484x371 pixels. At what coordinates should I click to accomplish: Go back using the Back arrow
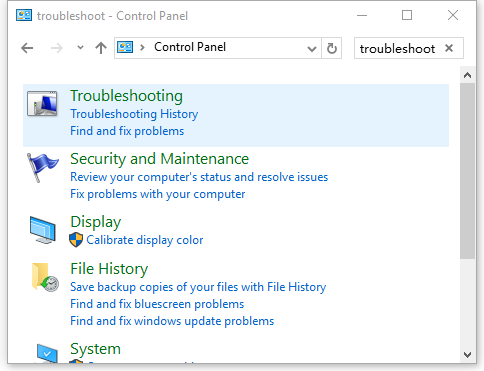coord(27,48)
